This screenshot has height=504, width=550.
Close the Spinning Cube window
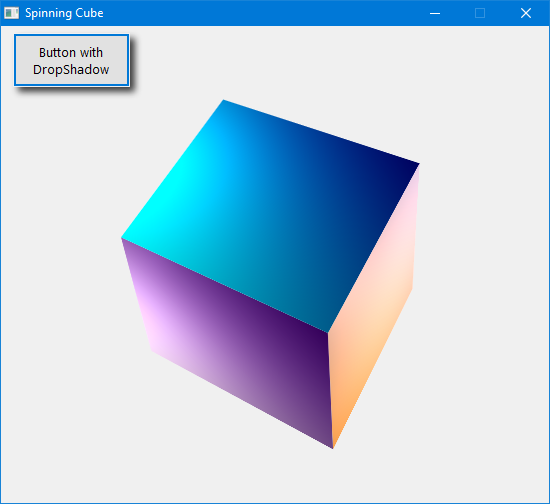tap(526, 13)
